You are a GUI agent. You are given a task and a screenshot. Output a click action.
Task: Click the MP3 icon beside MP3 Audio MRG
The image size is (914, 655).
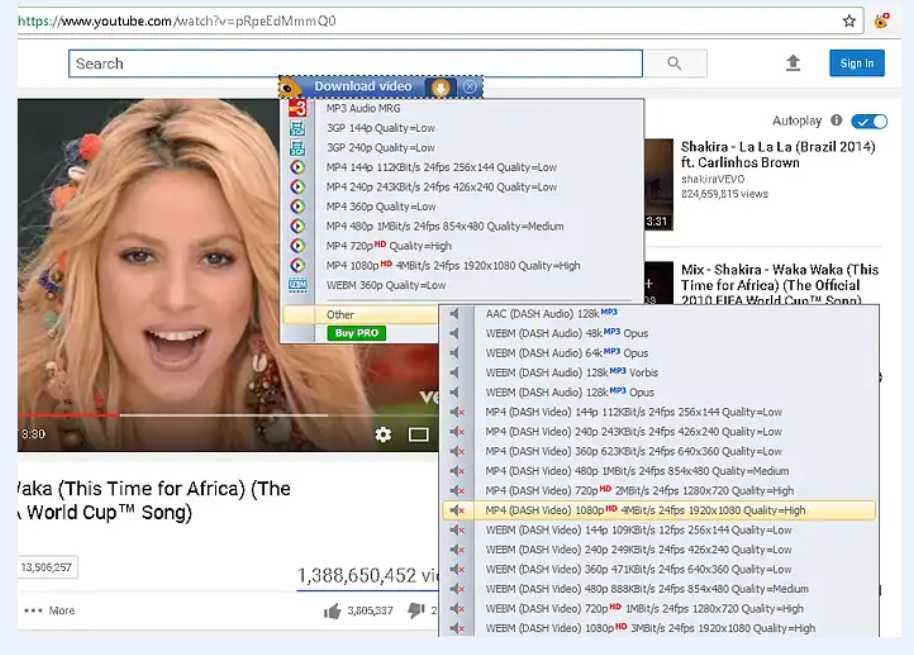(297, 108)
